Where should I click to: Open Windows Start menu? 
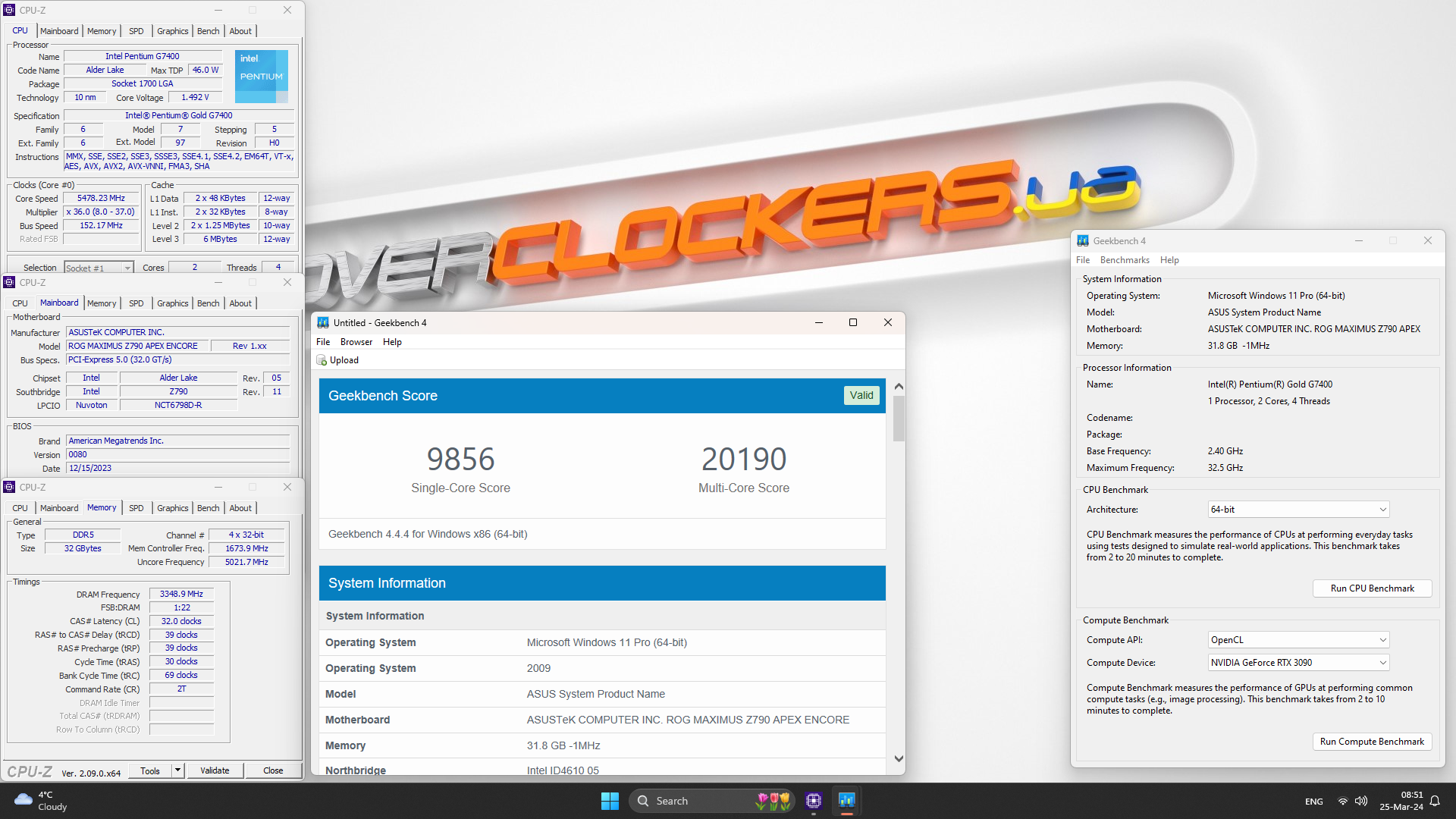click(610, 801)
